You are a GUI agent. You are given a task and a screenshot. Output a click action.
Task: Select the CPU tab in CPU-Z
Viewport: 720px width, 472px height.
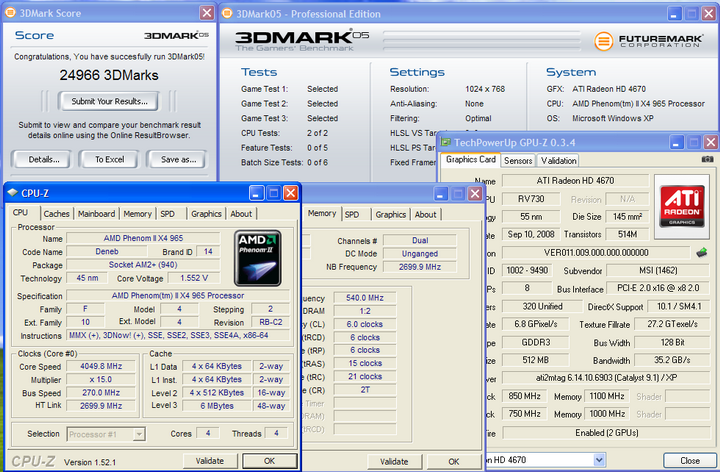point(20,213)
